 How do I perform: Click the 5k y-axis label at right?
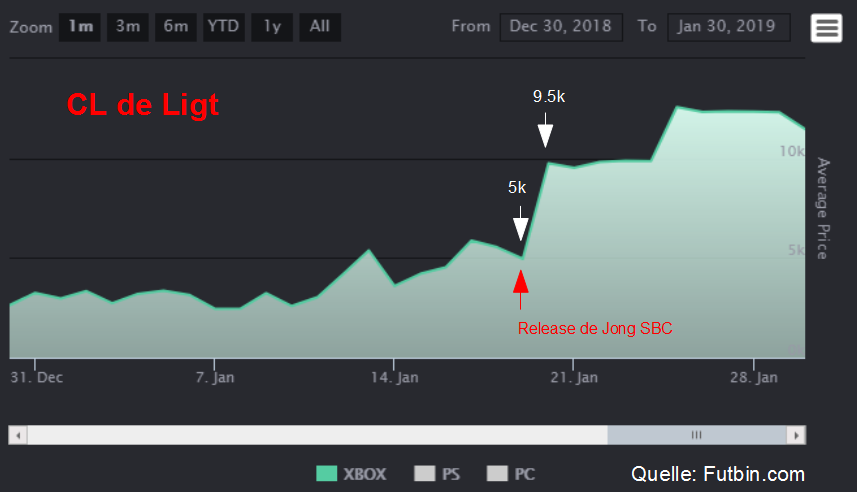click(x=796, y=250)
